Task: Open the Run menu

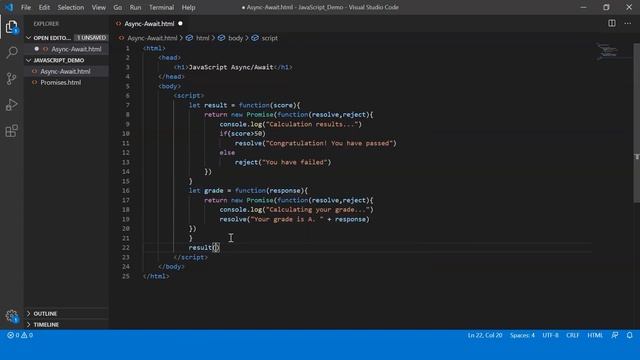Action: click(135, 7)
